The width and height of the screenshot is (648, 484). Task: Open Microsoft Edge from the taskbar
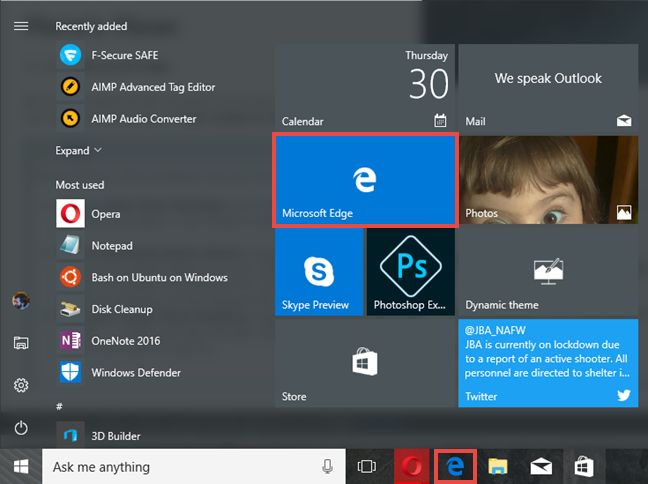coord(455,467)
